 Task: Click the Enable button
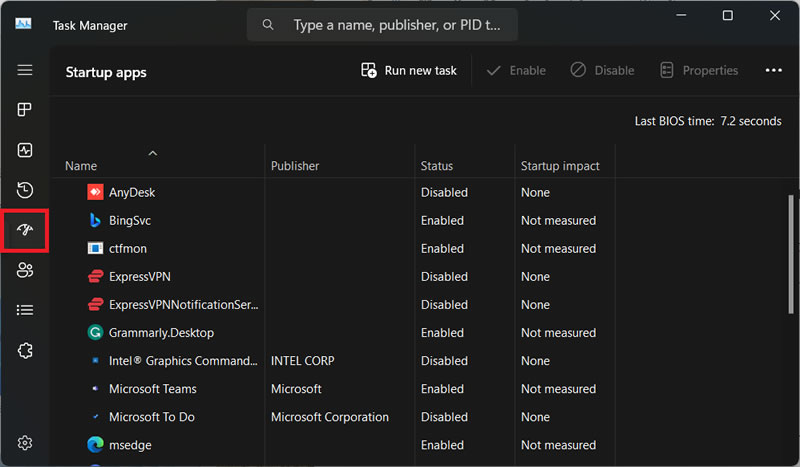516,70
